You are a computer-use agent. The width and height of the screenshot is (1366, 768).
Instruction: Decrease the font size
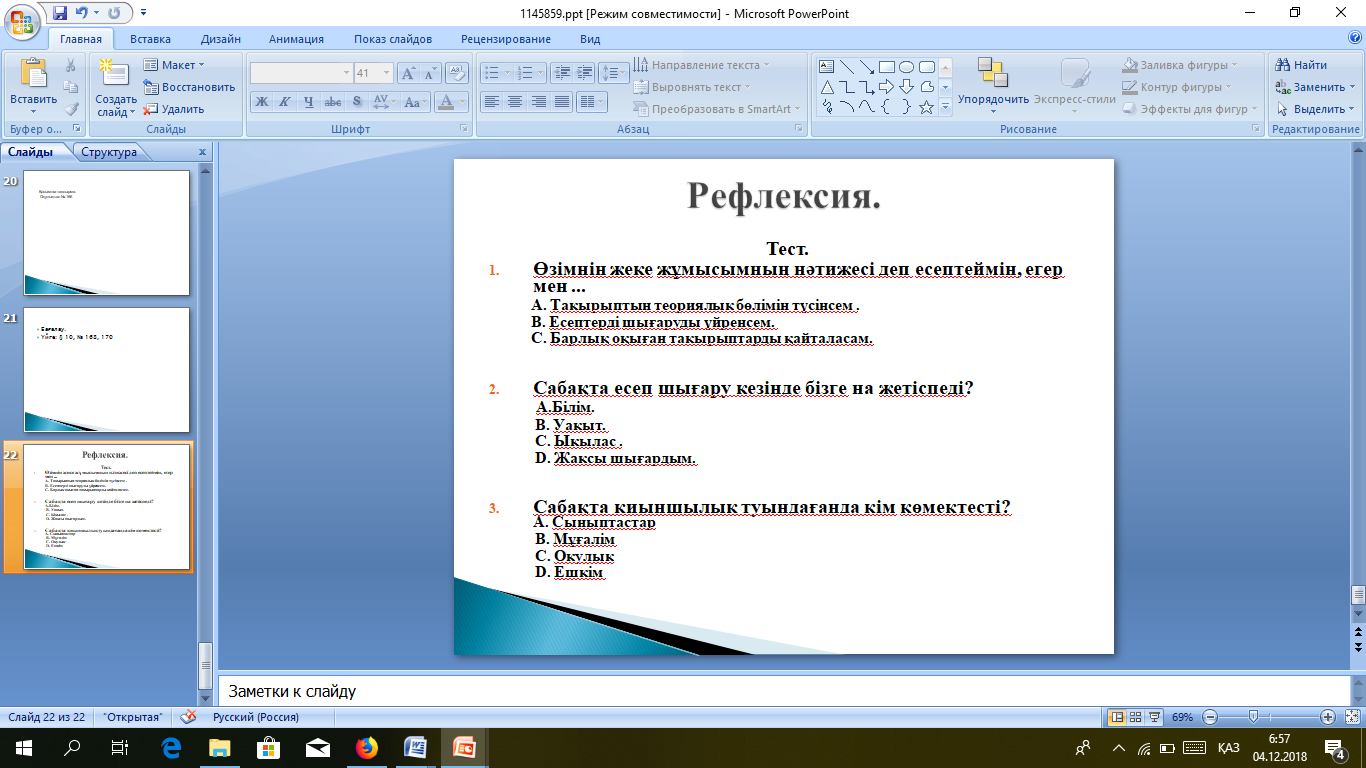pos(430,73)
